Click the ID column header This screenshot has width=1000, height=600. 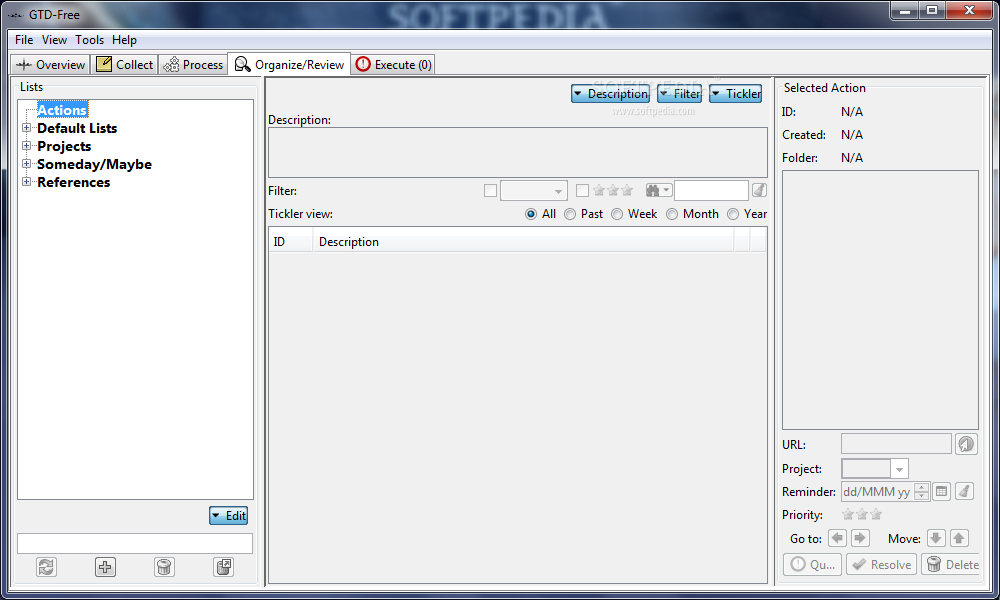(x=290, y=242)
